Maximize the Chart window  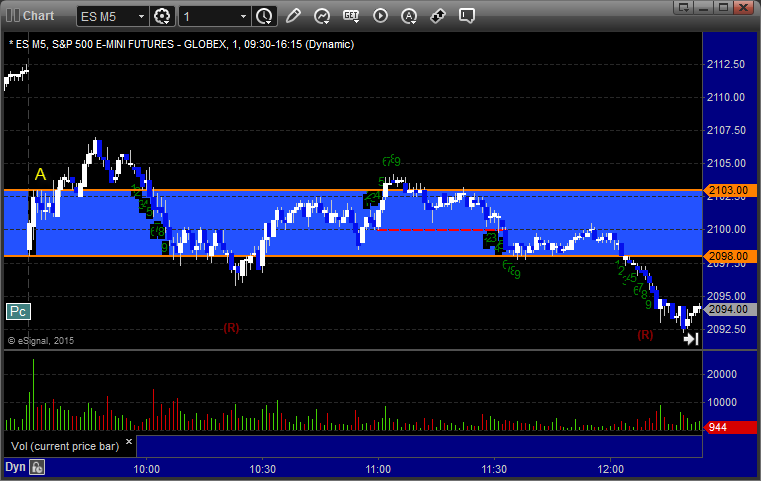coord(723,7)
